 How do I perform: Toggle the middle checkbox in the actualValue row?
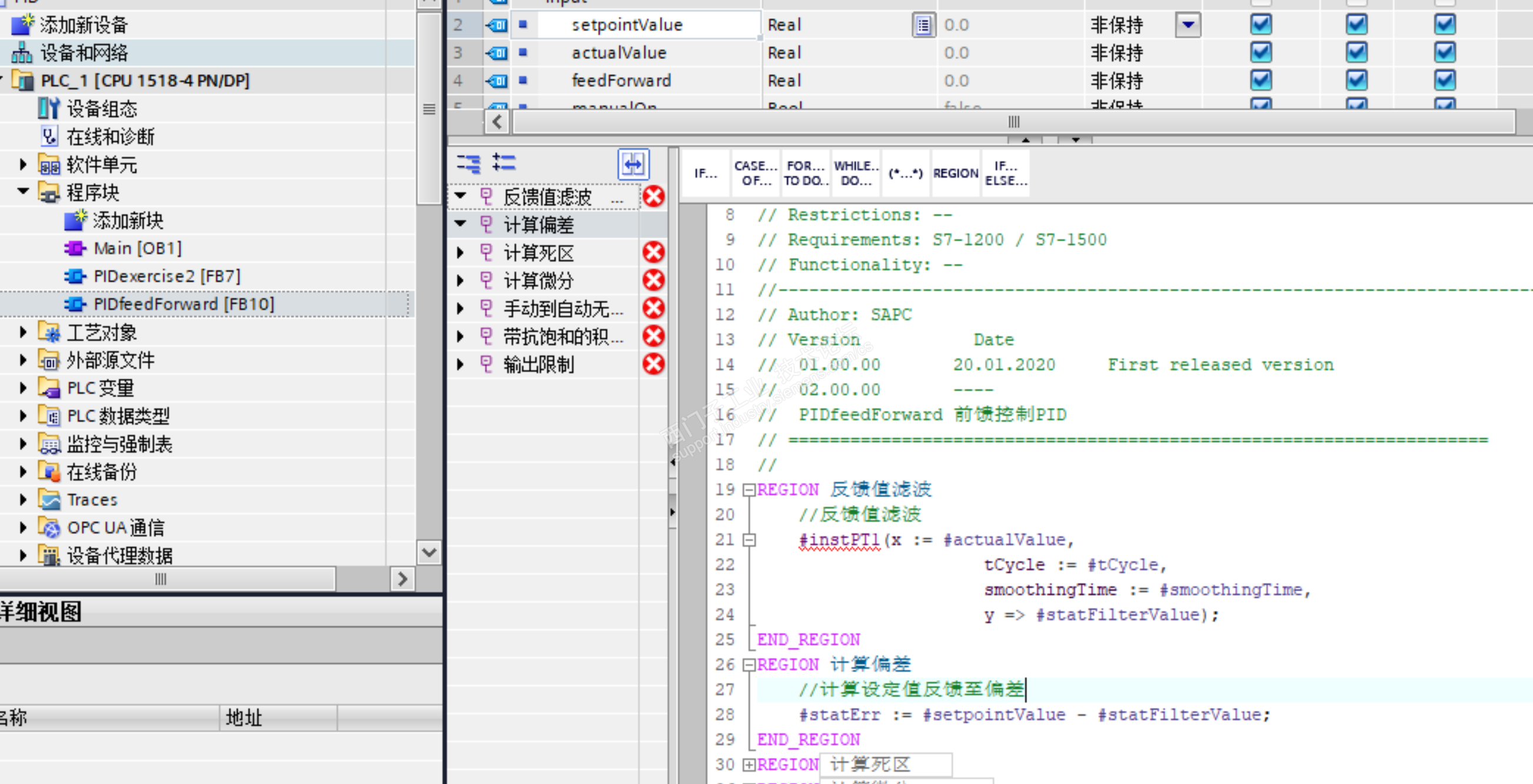[1356, 52]
